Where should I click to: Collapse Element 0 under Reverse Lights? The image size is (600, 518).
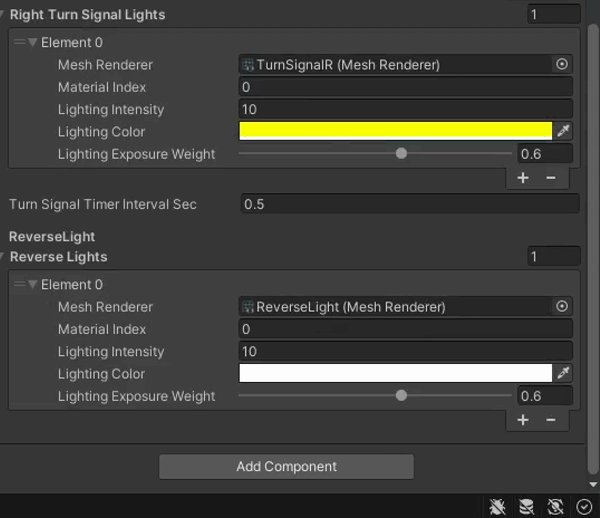(33, 284)
